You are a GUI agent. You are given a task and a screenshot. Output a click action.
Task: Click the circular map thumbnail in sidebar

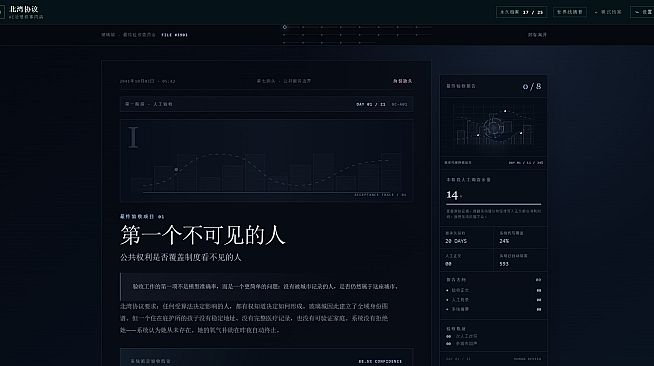coord(493,127)
